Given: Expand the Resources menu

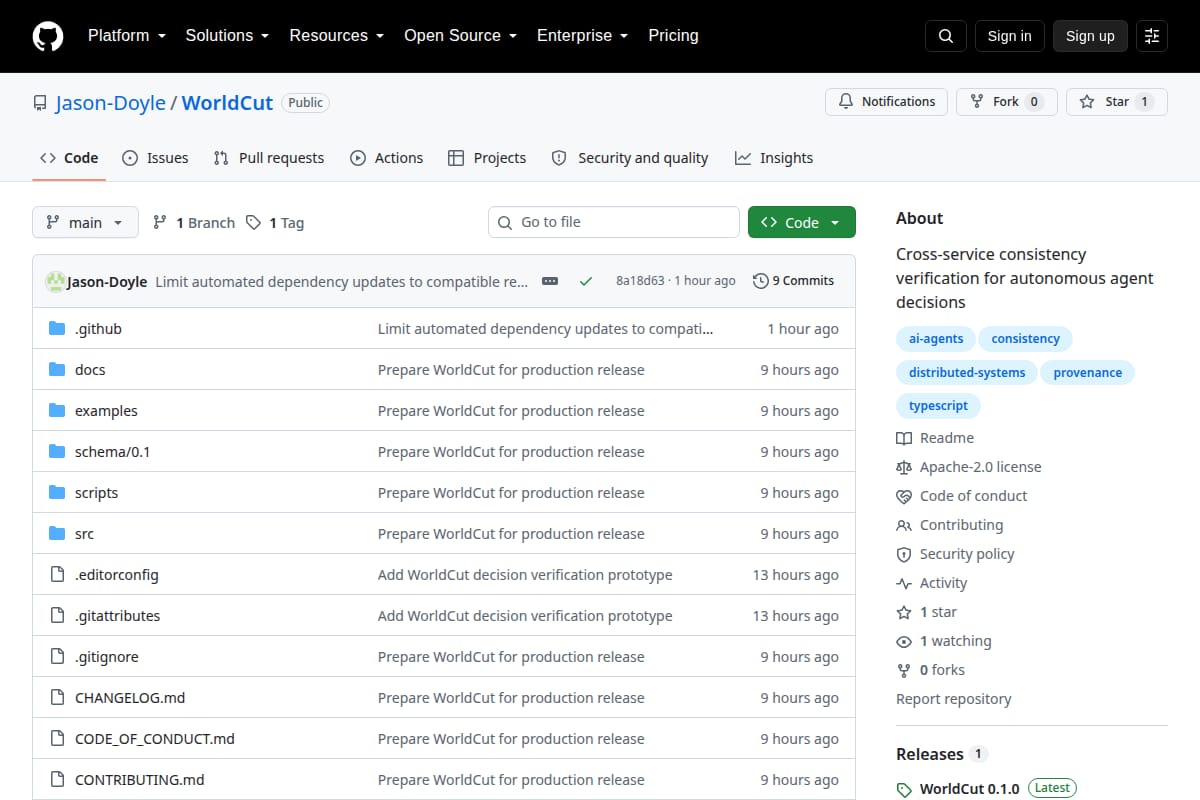Looking at the screenshot, I should (x=337, y=35).
